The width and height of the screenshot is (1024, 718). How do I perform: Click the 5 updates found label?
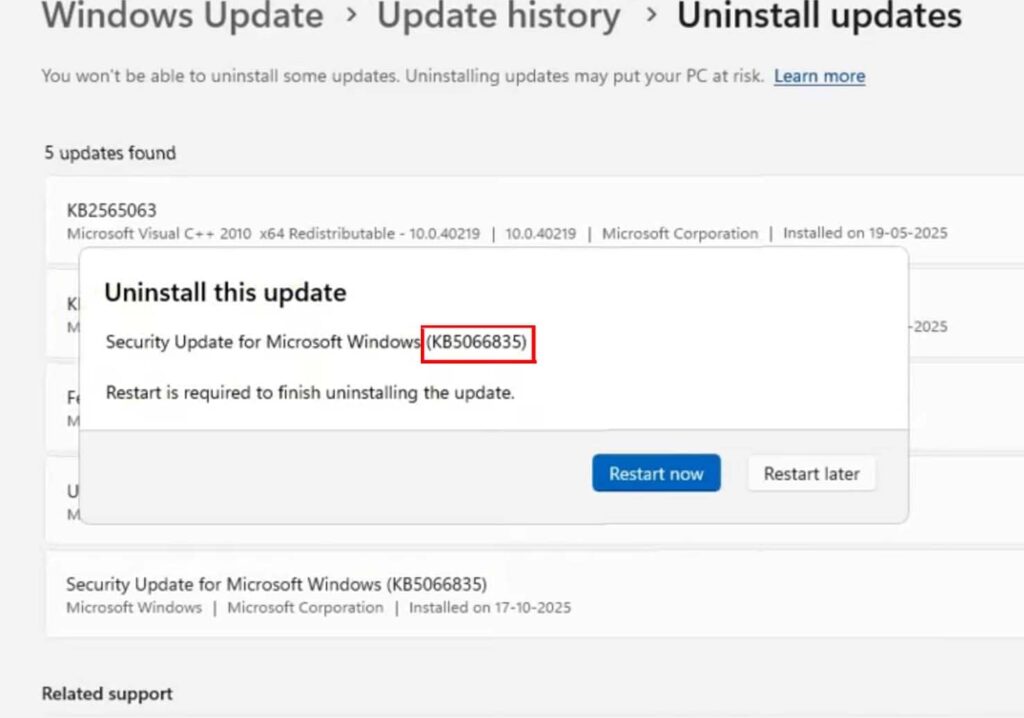coord(109,153)
